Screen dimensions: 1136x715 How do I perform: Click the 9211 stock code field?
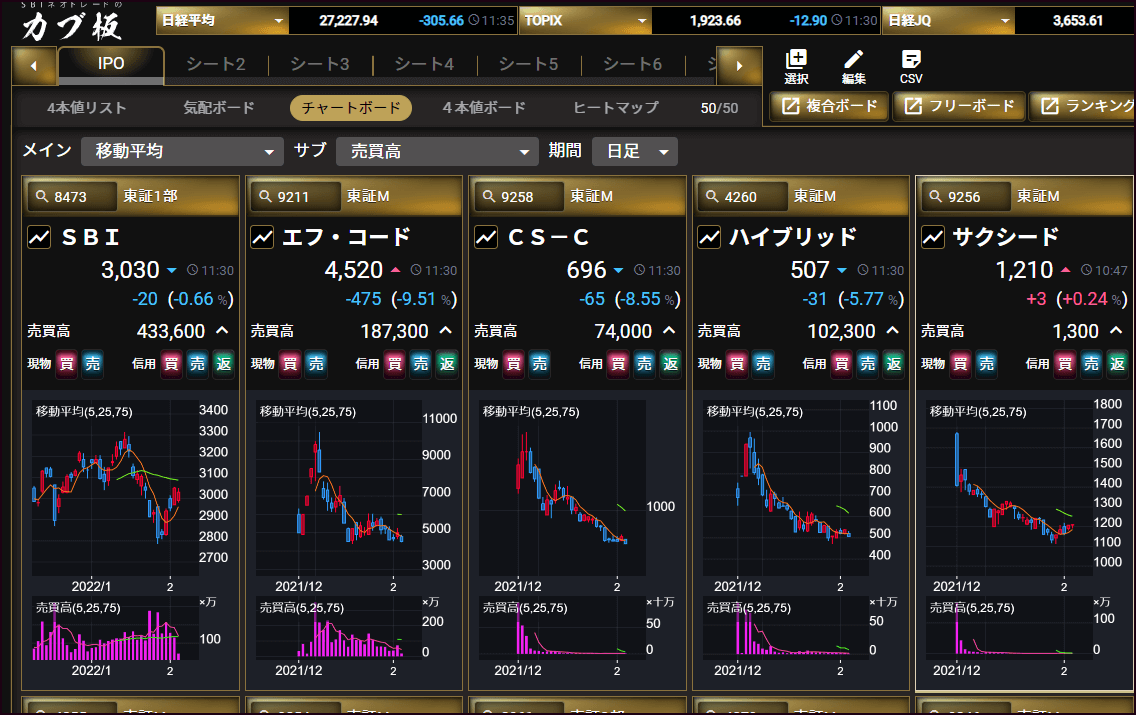coord(296,196)
